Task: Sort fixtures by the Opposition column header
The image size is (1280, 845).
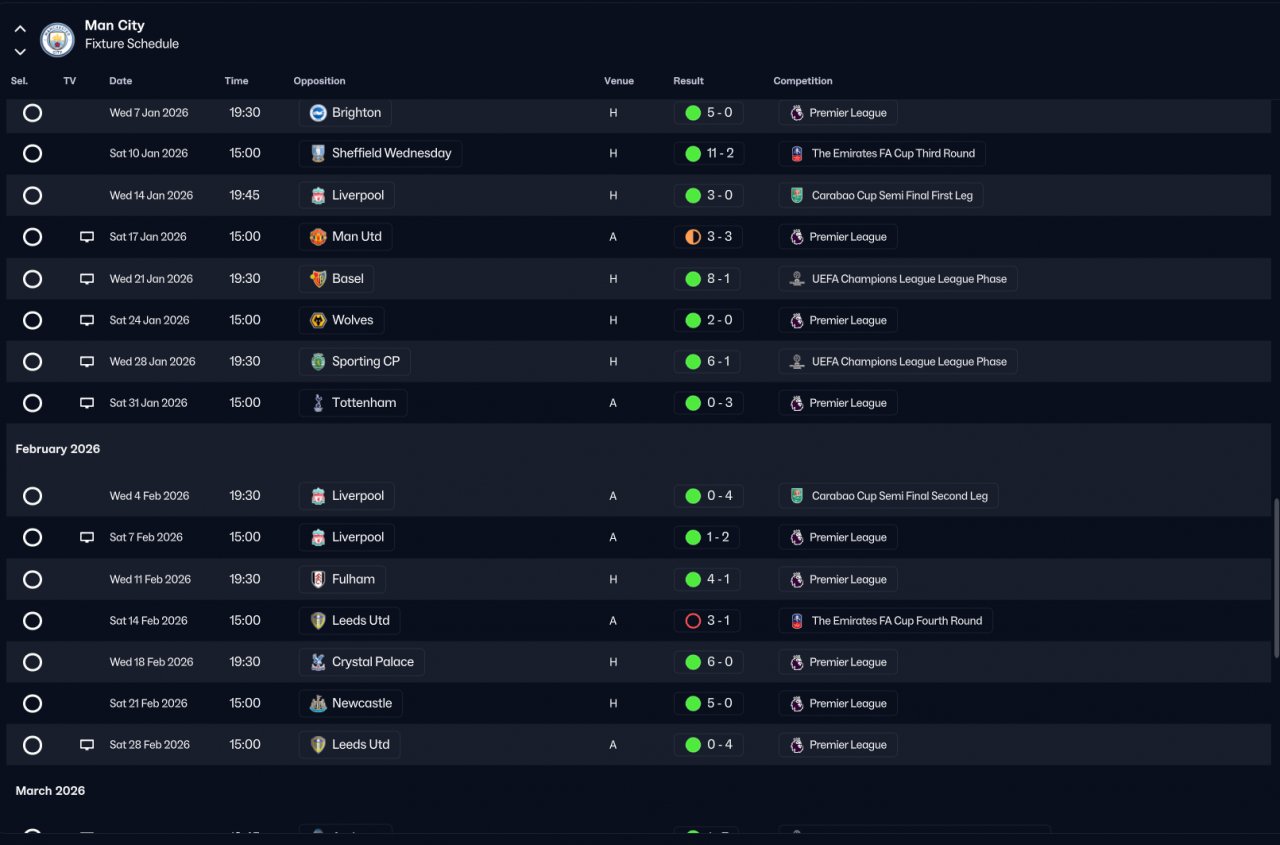Action: click(319, 81)
